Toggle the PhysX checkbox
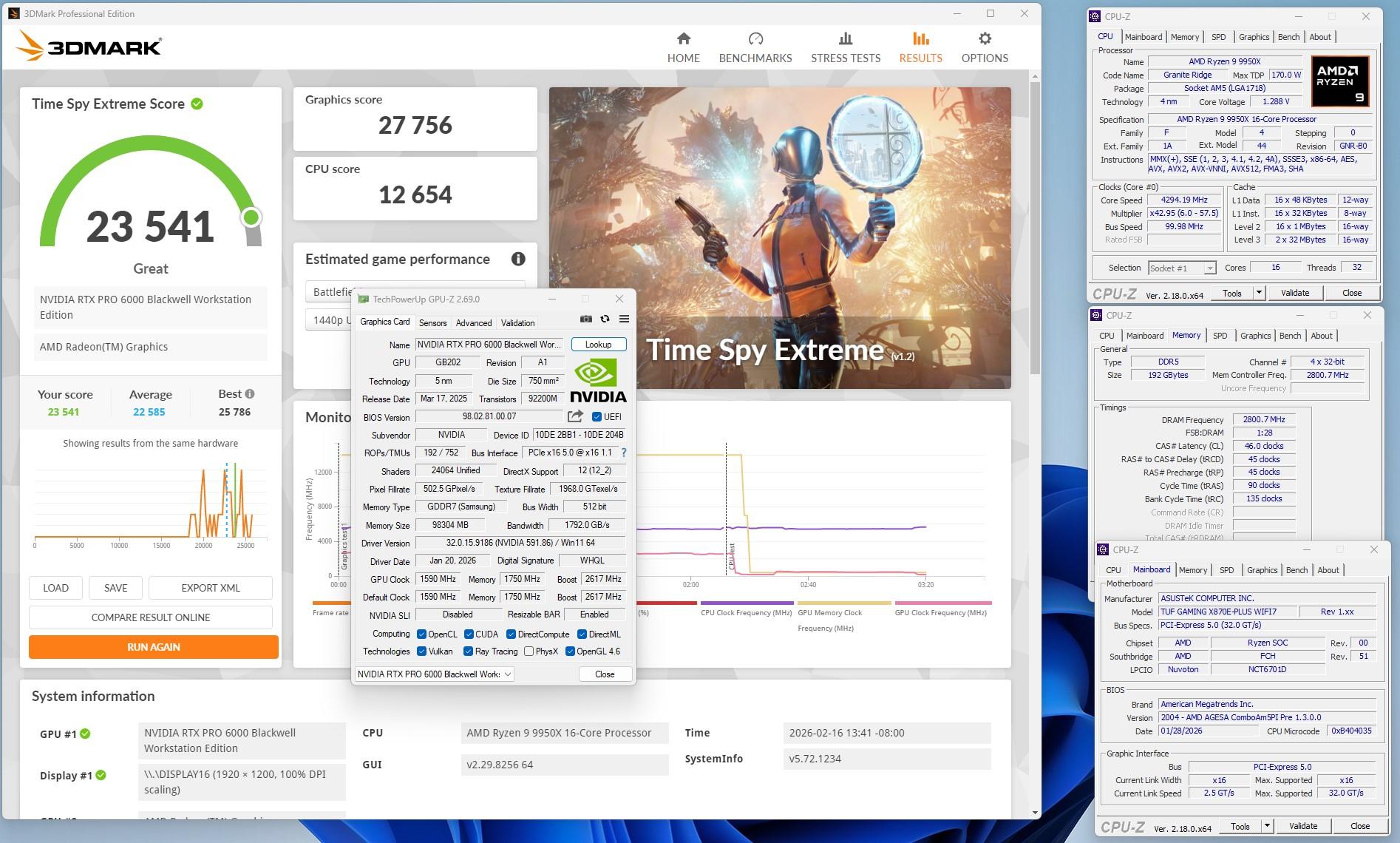 [x=529, y=651]
